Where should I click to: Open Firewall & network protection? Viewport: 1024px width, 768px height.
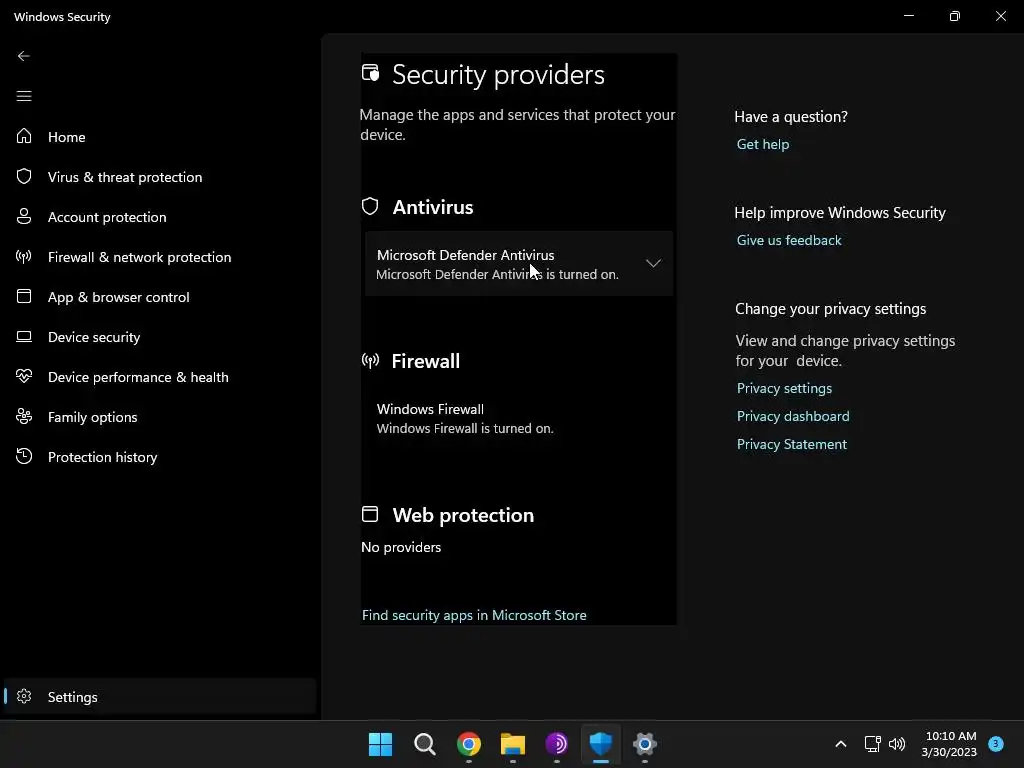(x=160, y=257)
